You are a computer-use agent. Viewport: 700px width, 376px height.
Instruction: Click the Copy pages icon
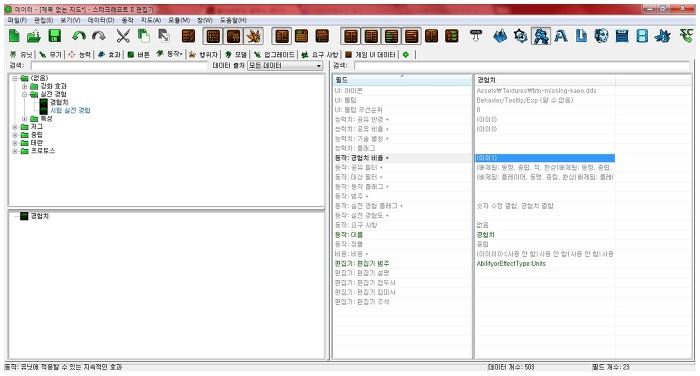[143, 36]
